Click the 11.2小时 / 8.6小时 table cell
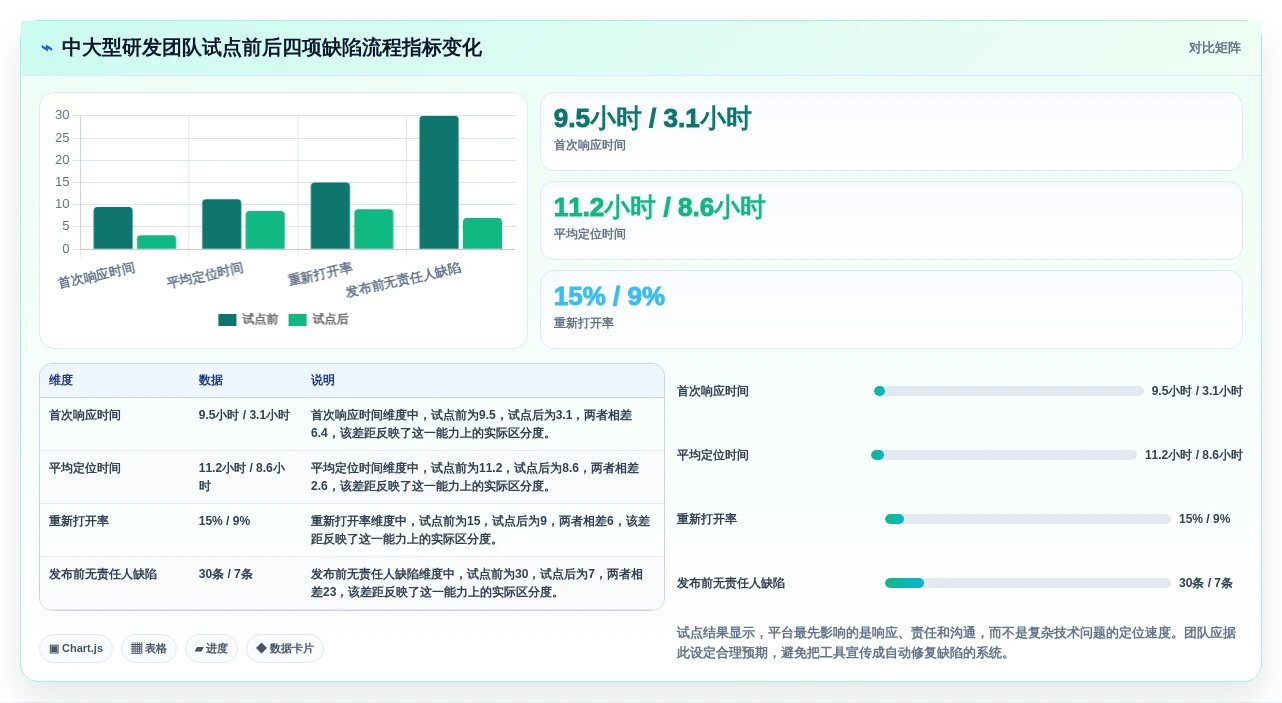Screen dimensions: 1282x703 pos(244,477)
